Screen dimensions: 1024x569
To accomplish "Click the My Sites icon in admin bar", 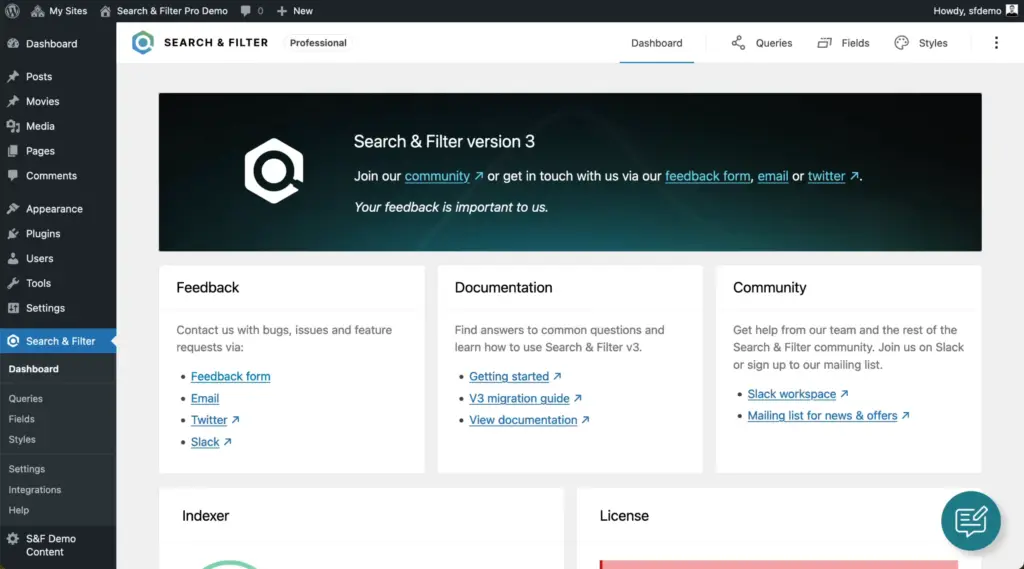I will (x=37, y=10).
